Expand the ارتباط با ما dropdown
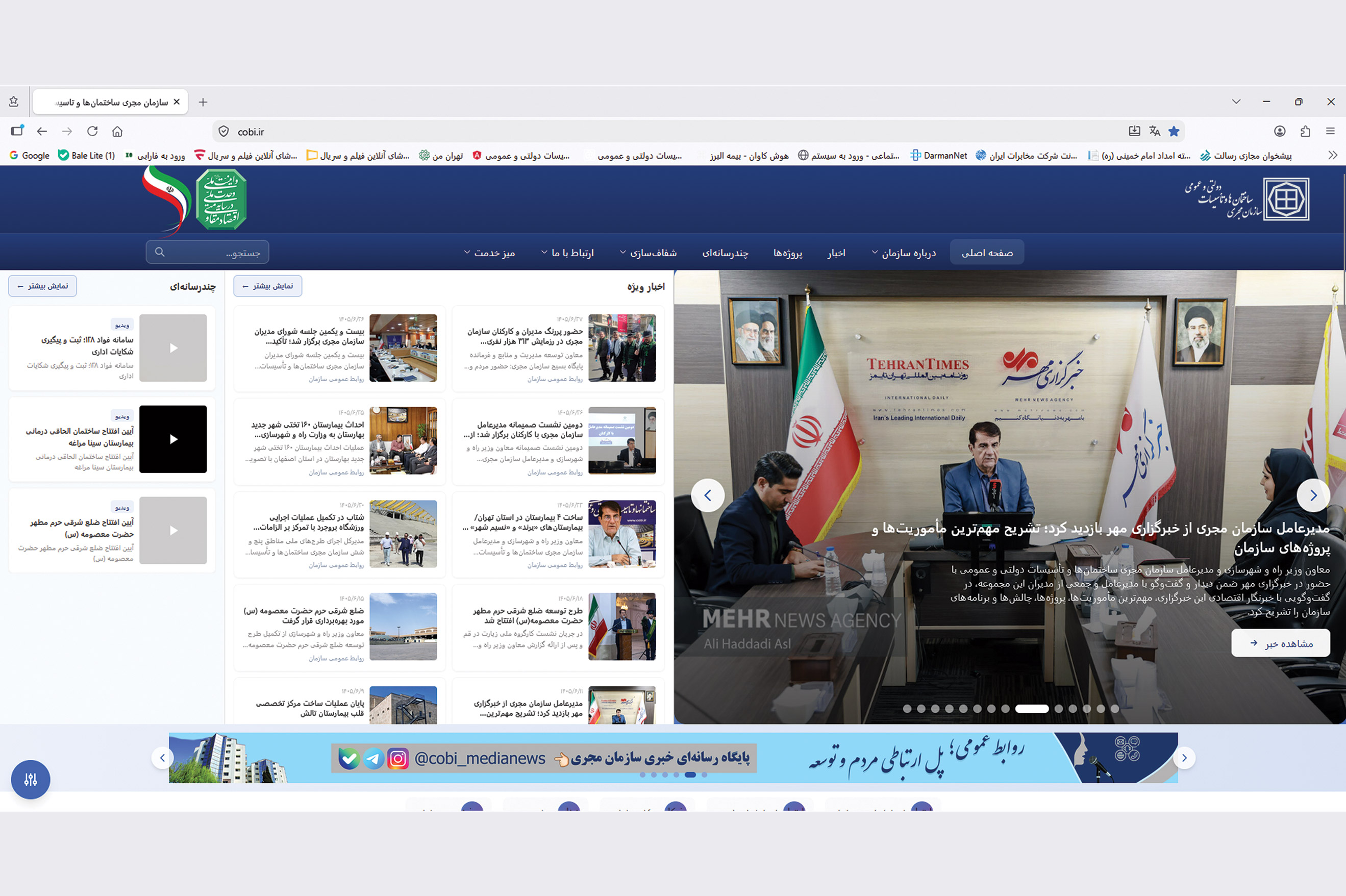The width and height of the screenshot is (1346, 896). click(567, 253)
